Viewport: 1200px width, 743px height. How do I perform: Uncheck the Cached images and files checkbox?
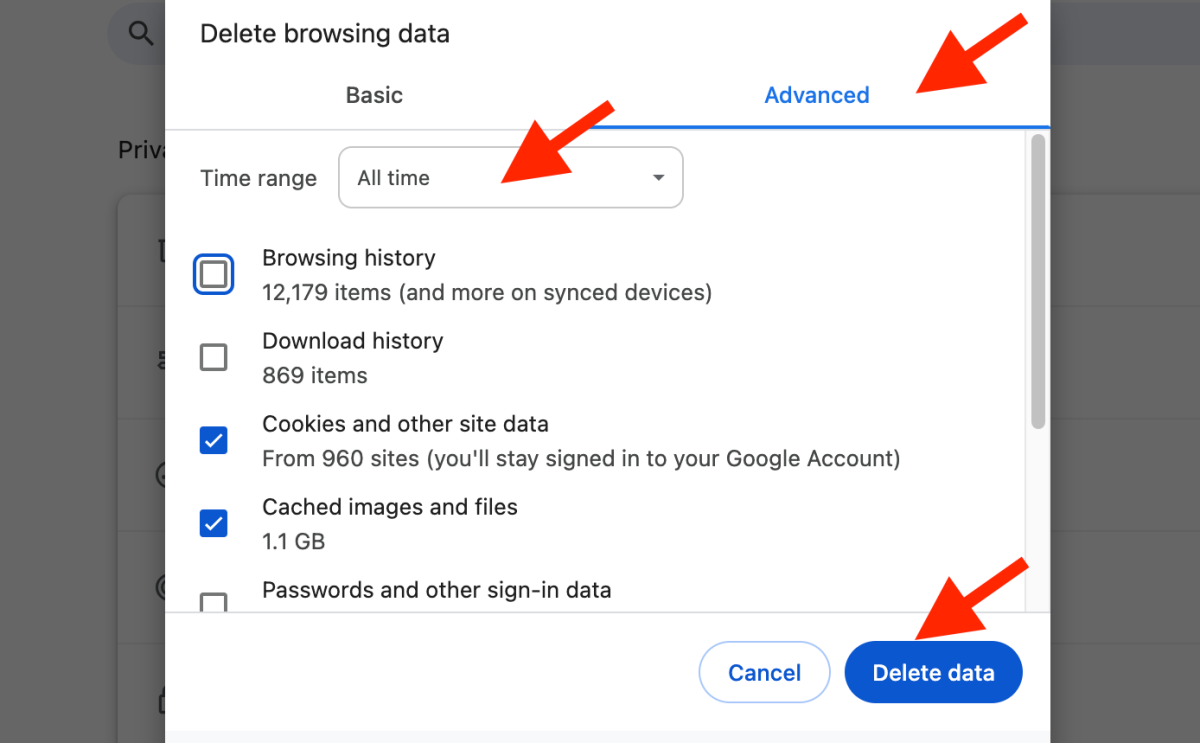click(213, 523)
